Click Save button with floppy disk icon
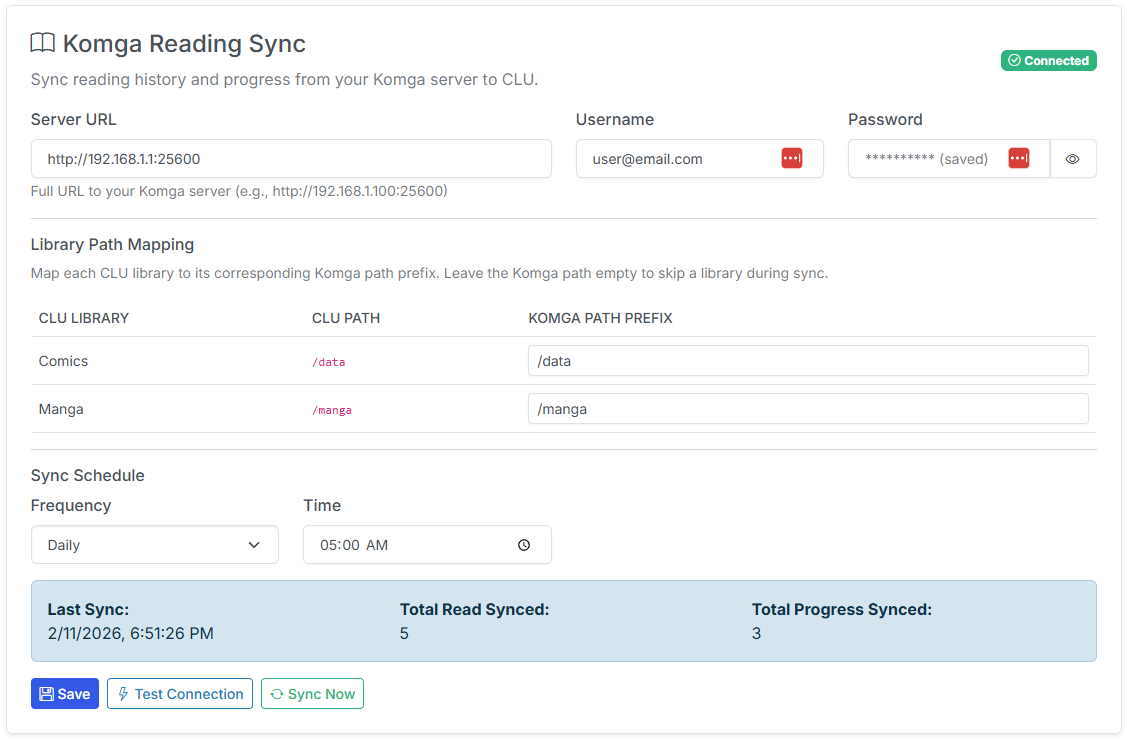 (65, 694)
